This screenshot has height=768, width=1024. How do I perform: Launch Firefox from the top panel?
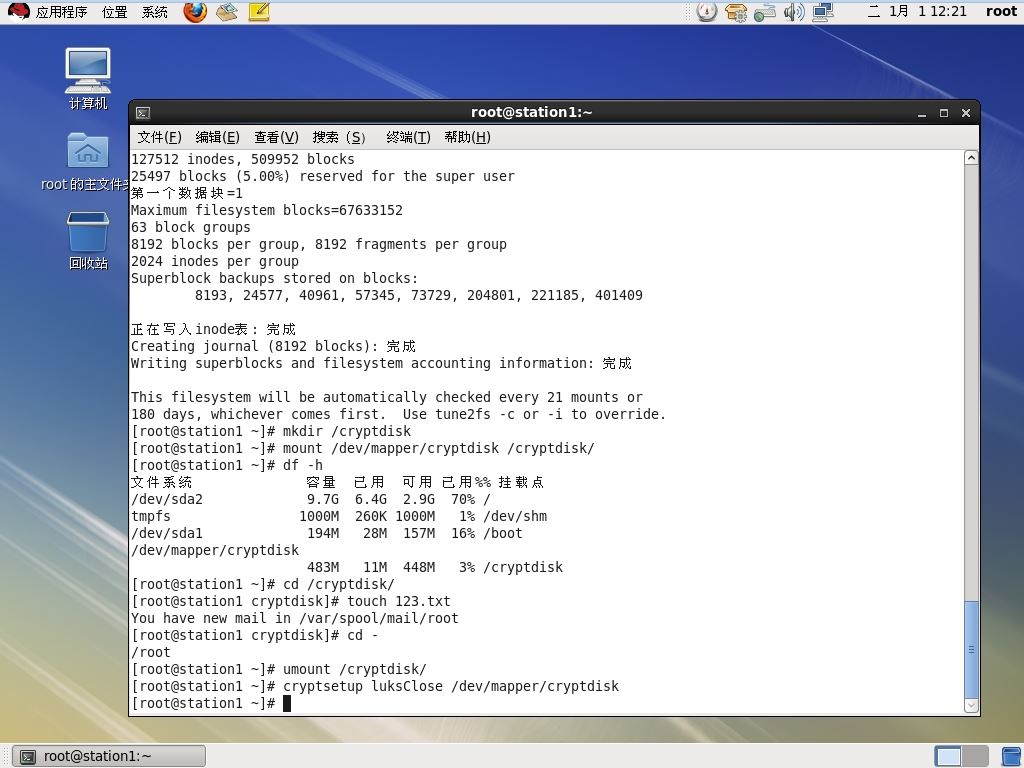coord(195,12)
